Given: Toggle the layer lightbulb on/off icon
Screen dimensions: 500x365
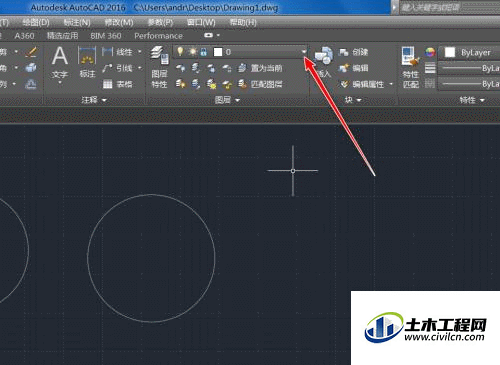Looking at the screenshot, I should pos(180,52).
